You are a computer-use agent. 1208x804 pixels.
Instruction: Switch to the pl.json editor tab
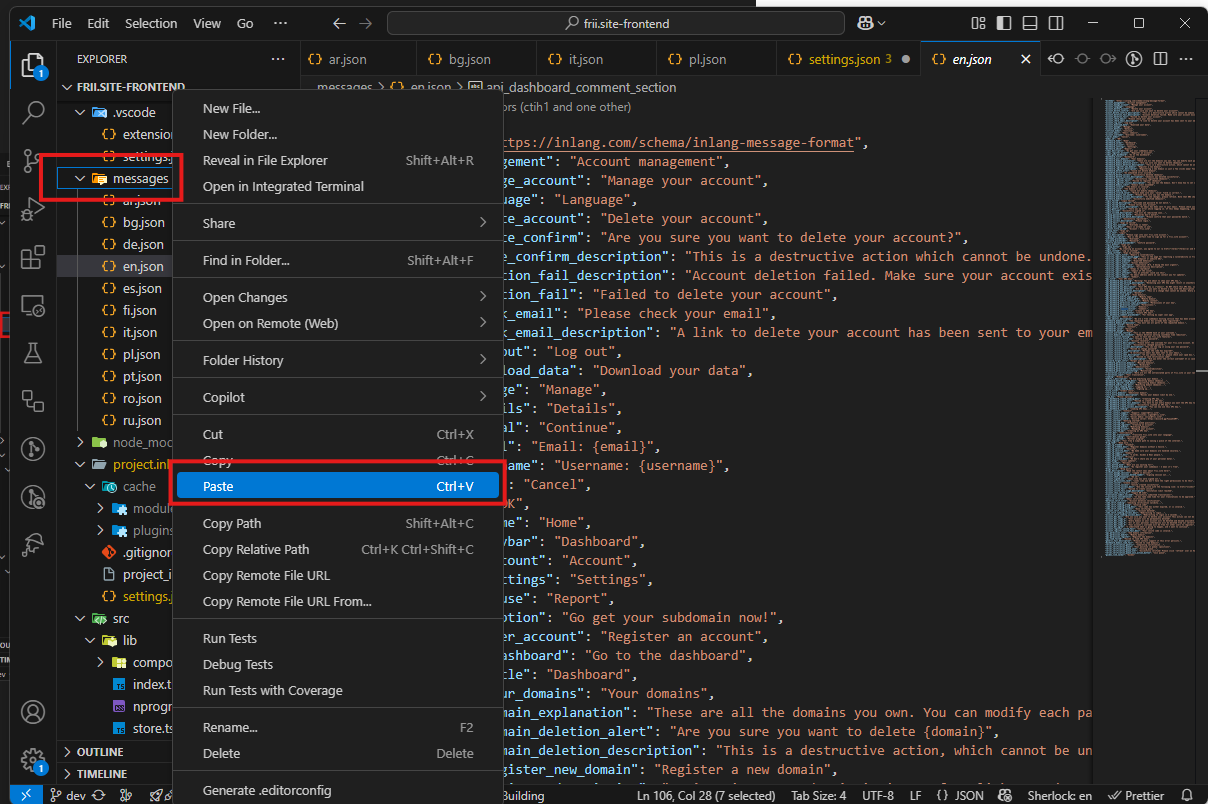[x=716, y=59]
